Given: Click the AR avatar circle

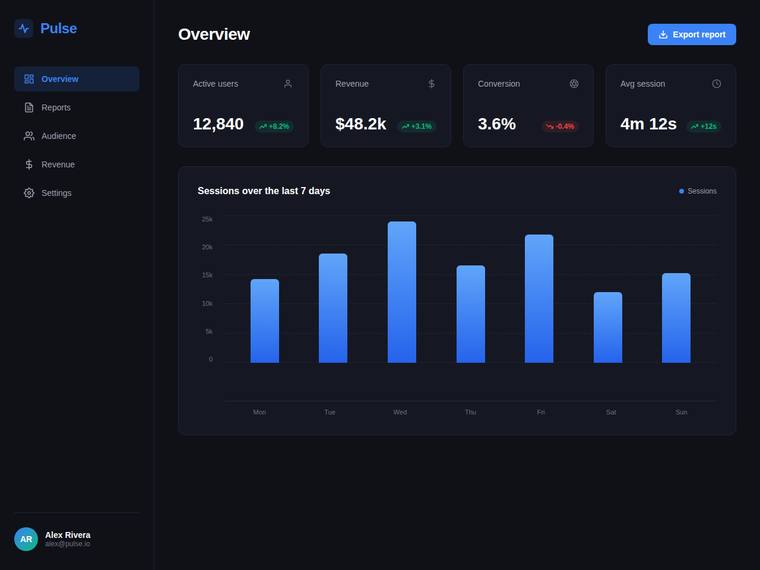Looking at the screenshot, I should [26, 539].
